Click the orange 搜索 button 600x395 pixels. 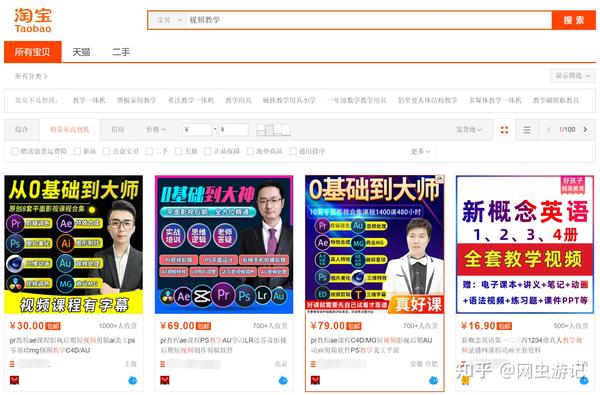coord(574,20)
